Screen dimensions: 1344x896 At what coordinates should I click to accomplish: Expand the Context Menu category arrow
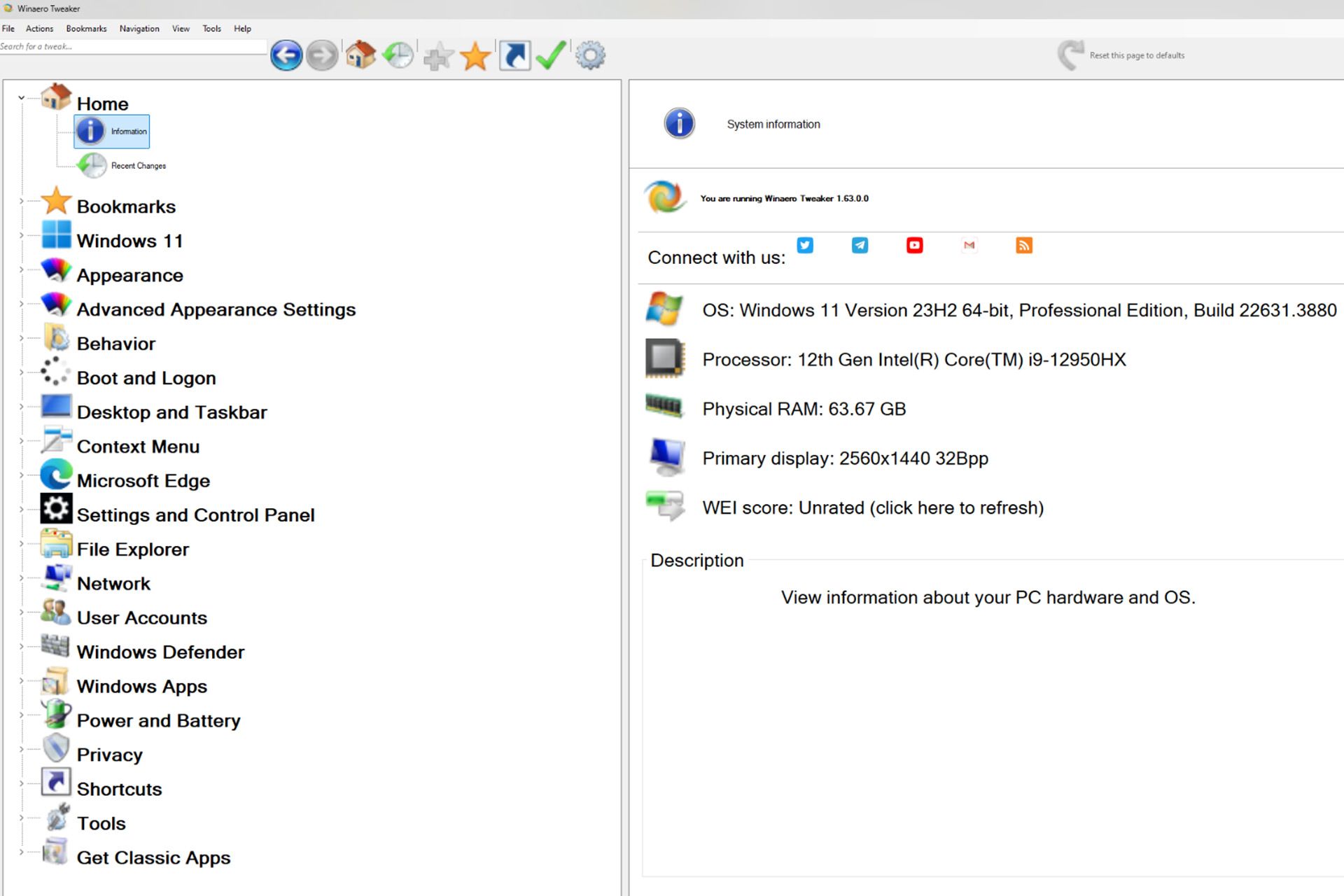(22, 441)
